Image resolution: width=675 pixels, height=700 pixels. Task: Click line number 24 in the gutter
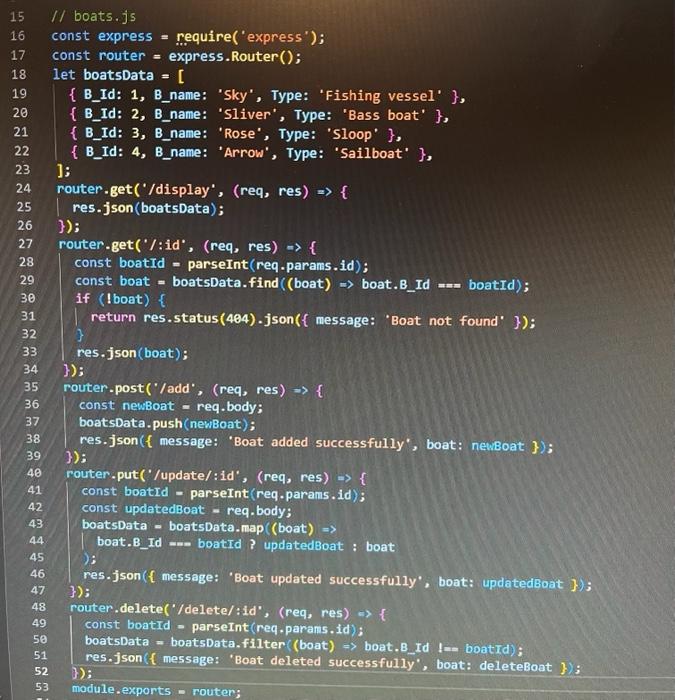coord(23,188)
